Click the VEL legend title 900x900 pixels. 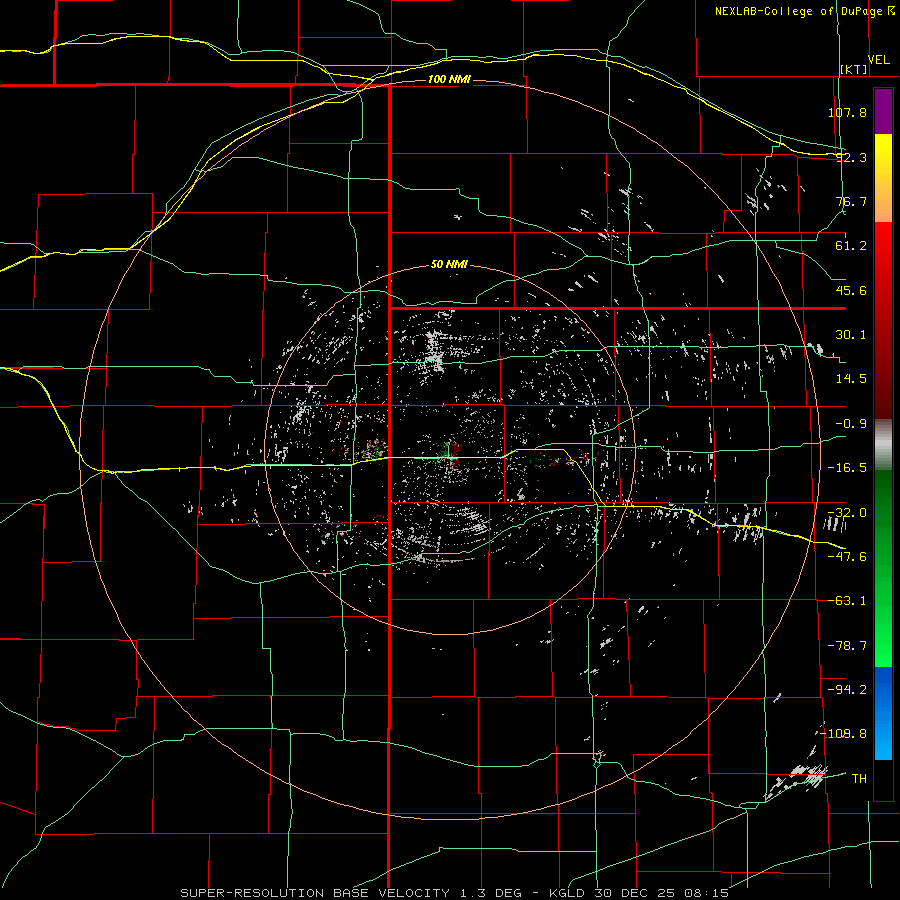tap(879, 59)
